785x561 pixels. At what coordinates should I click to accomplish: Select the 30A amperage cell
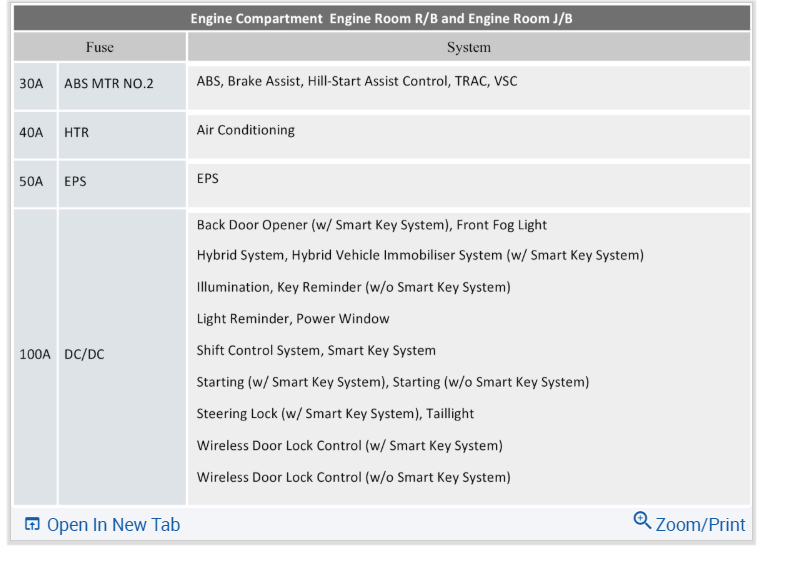click(32, 84)
